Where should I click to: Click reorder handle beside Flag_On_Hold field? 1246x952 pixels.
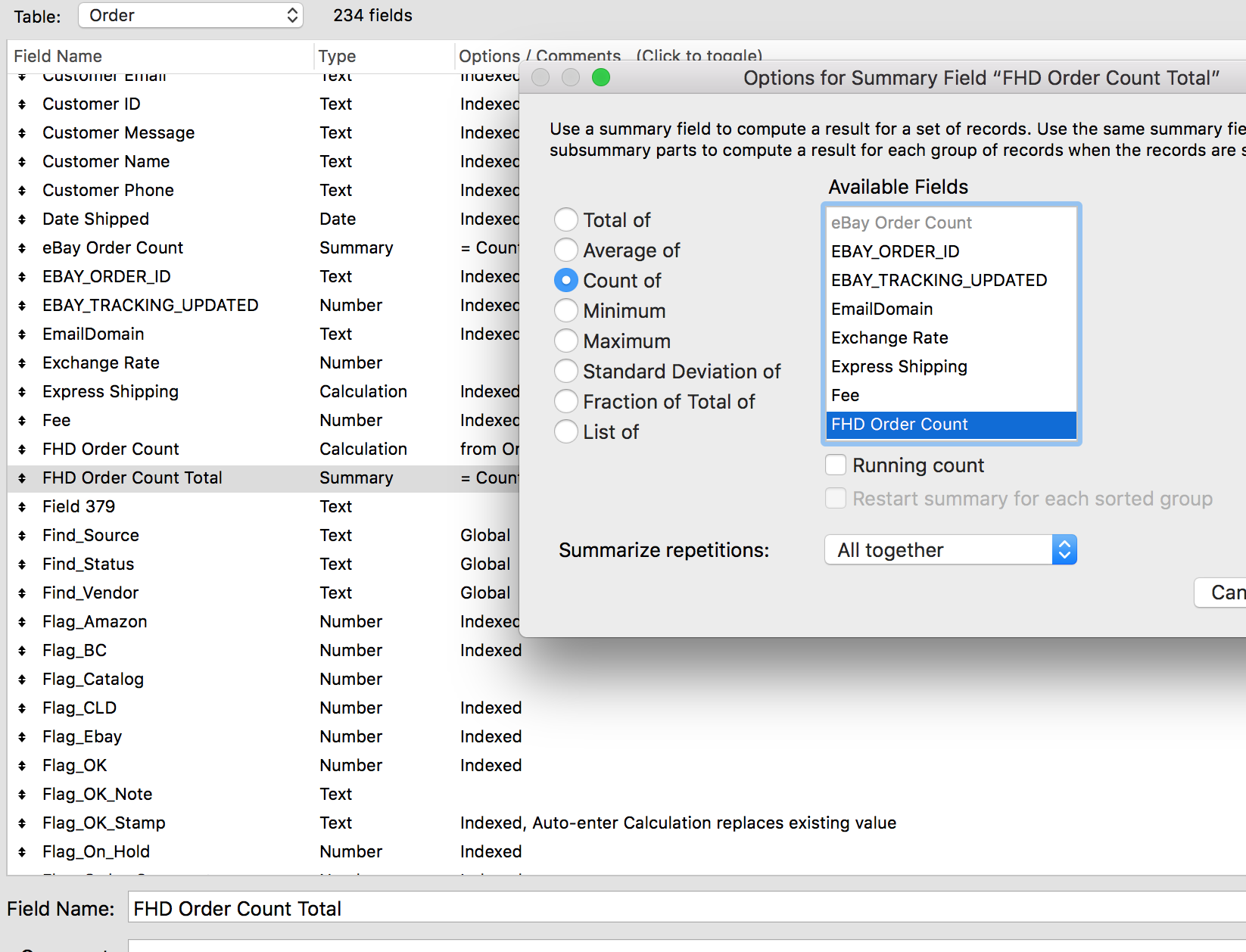[x=22, y=852]
